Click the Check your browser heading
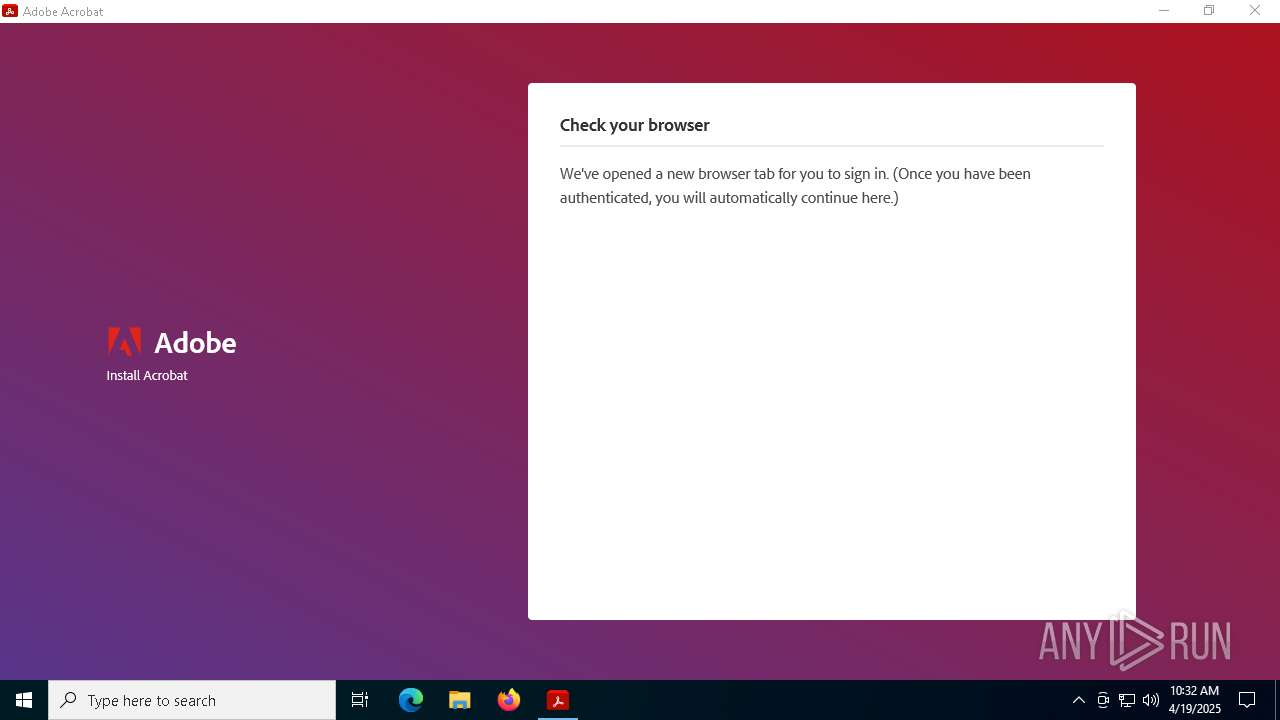 point(635,125)
